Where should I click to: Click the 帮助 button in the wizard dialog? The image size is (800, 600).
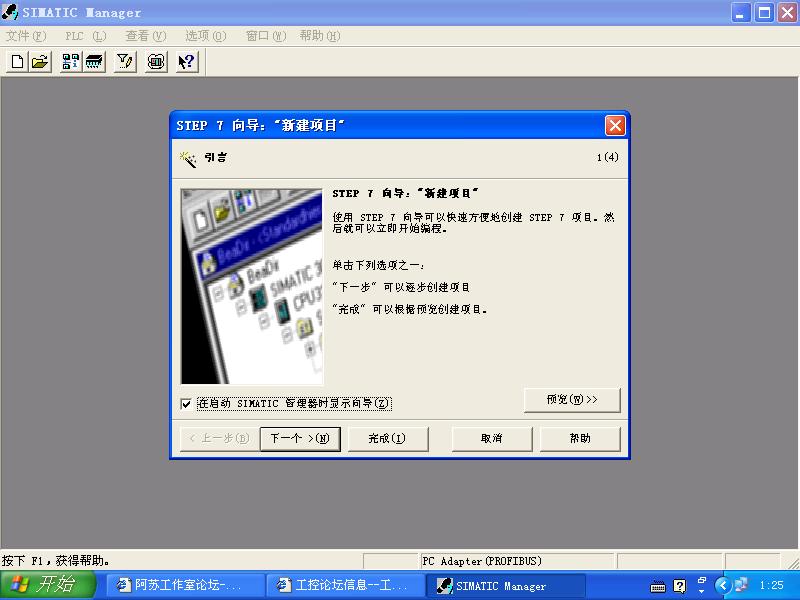580,439
